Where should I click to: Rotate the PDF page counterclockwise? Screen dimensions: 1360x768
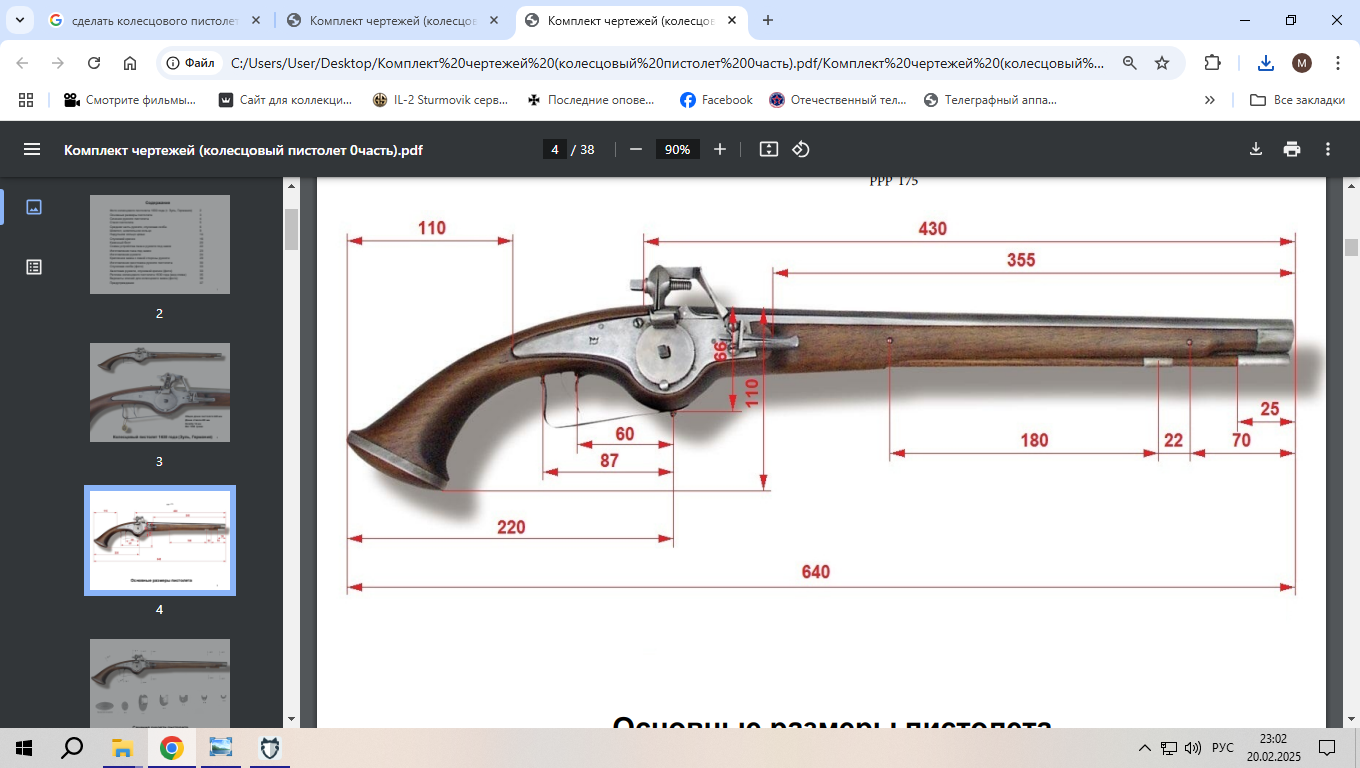801,149
